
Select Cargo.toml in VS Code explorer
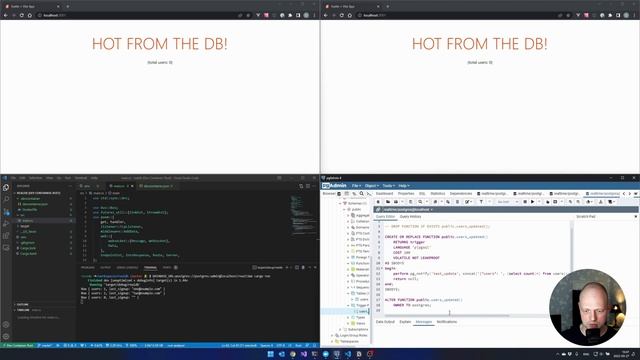(x=28, y=253)
